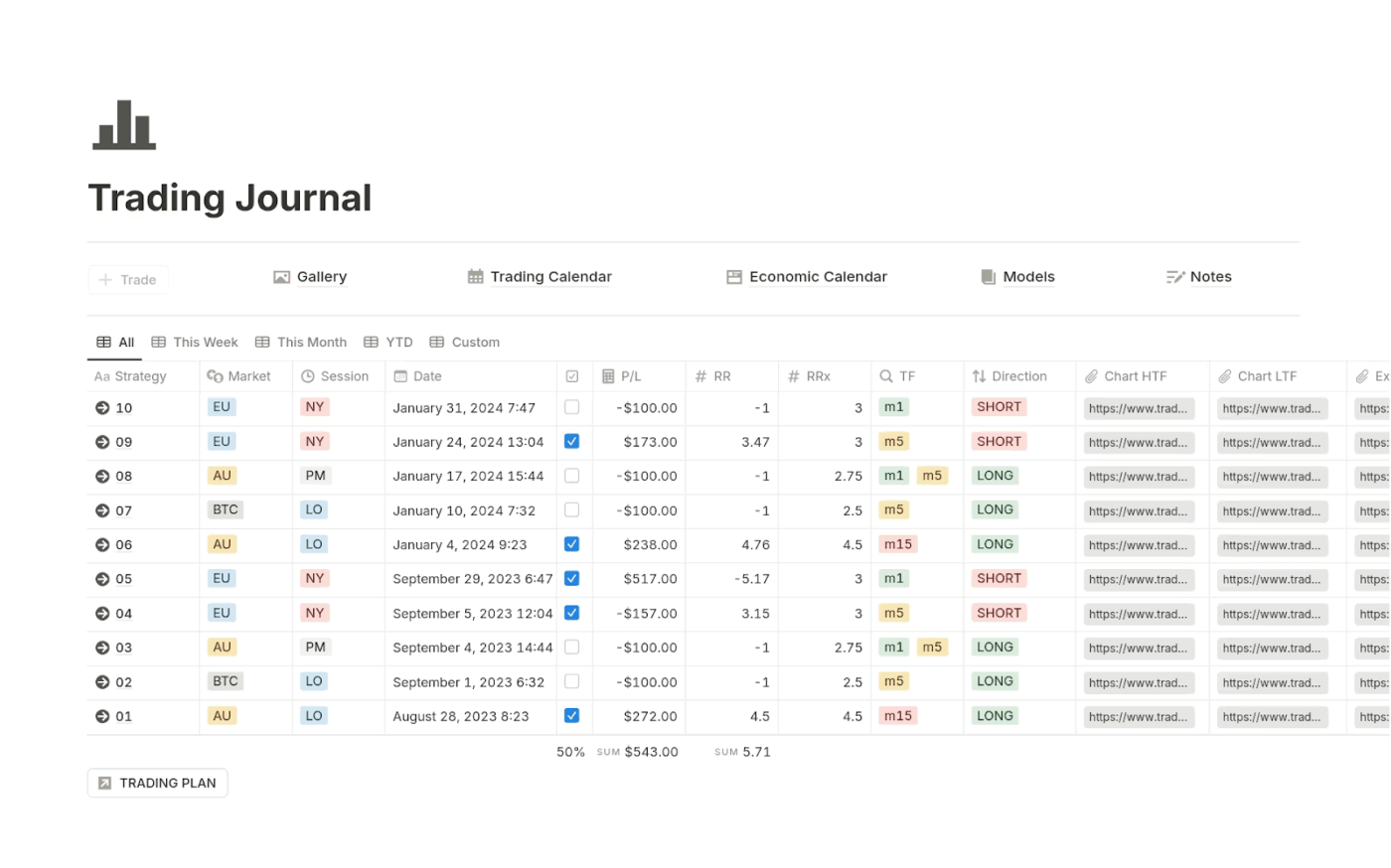Viewport: 1391px width, 868px height.
Task: Click the Models book icon
Action: tap(989, 277)
